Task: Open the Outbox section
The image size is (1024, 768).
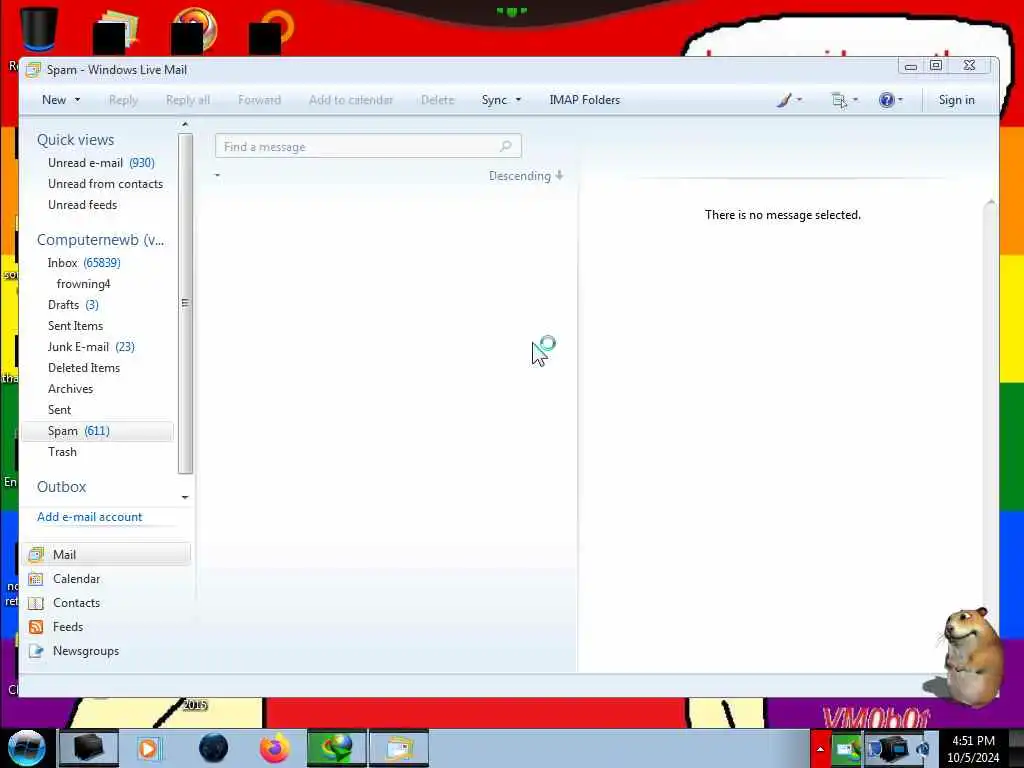Action: coord(61,487)
